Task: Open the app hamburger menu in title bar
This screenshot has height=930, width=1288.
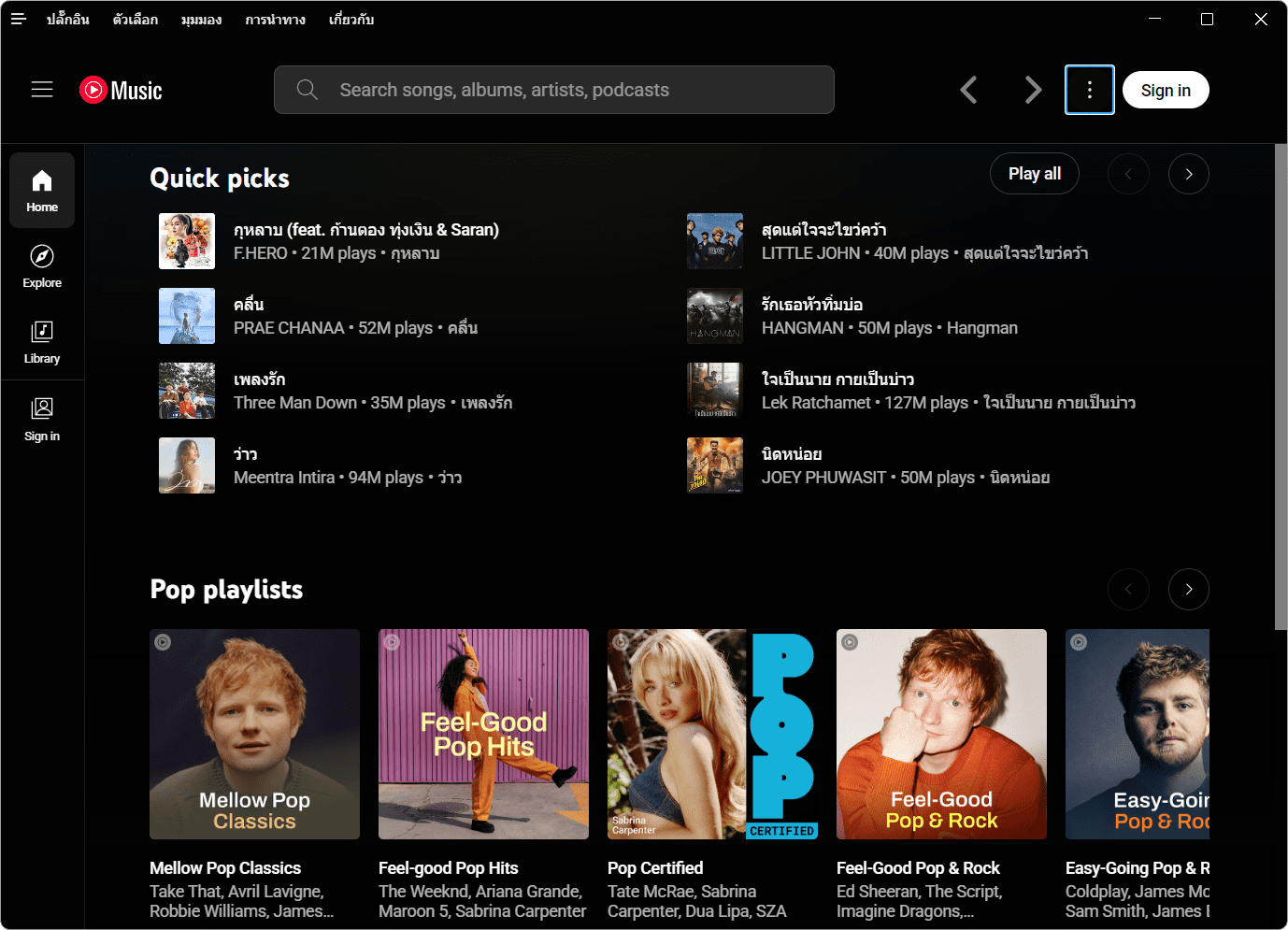Action: click(x=19, y=19)
